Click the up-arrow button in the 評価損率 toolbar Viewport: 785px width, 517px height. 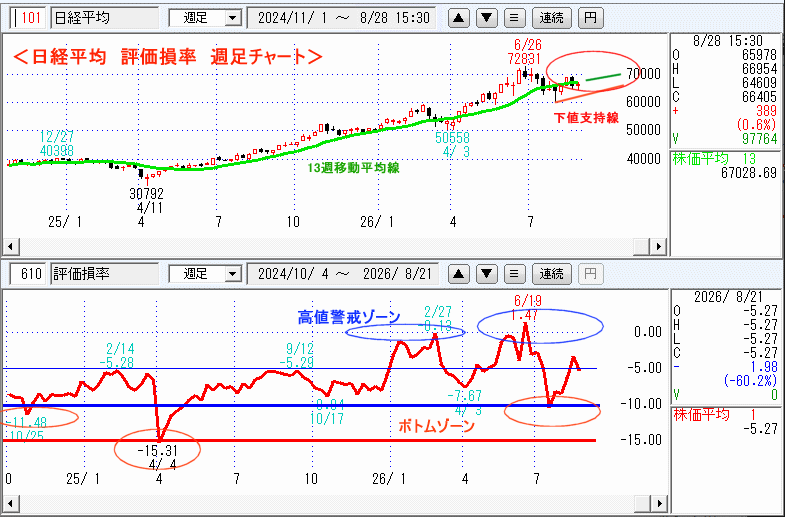(x=458, y=274)
